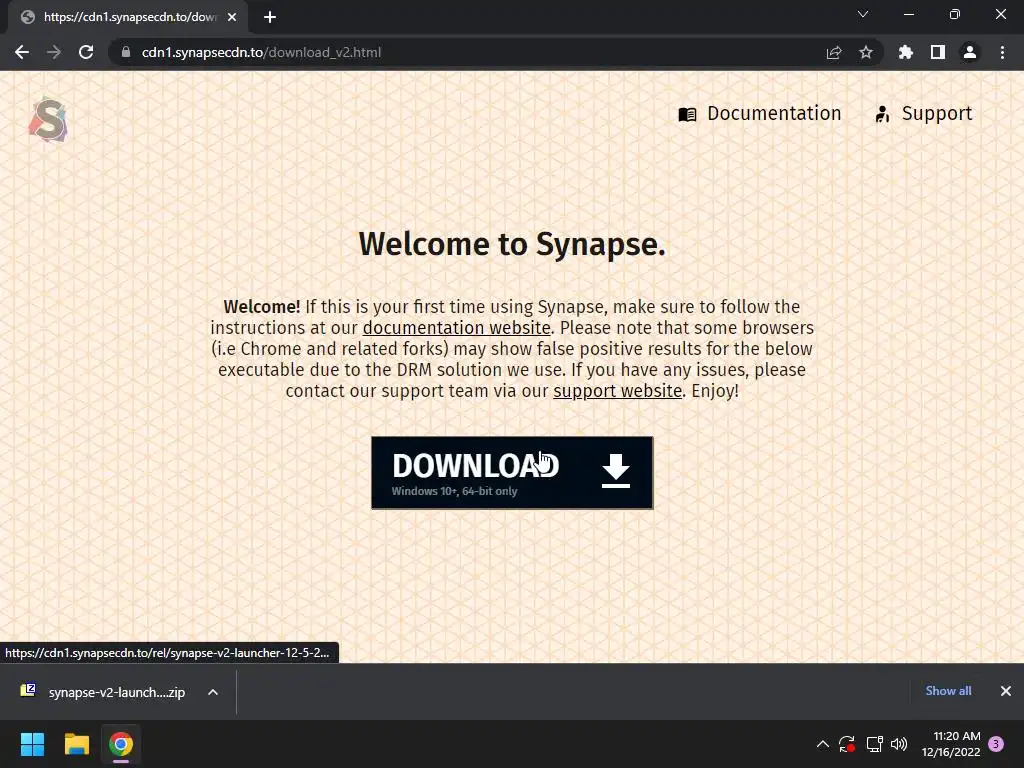Share this page via share icon
The image size is (1024, 768).
pos(834,52)
